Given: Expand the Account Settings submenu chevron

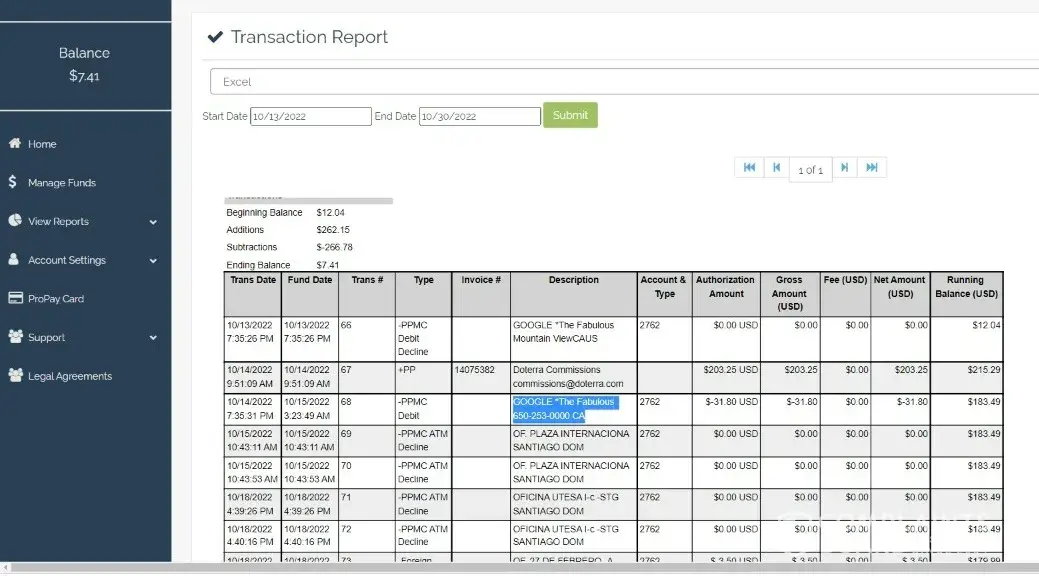Looking at the screenshot, I should tap(153, 261).
